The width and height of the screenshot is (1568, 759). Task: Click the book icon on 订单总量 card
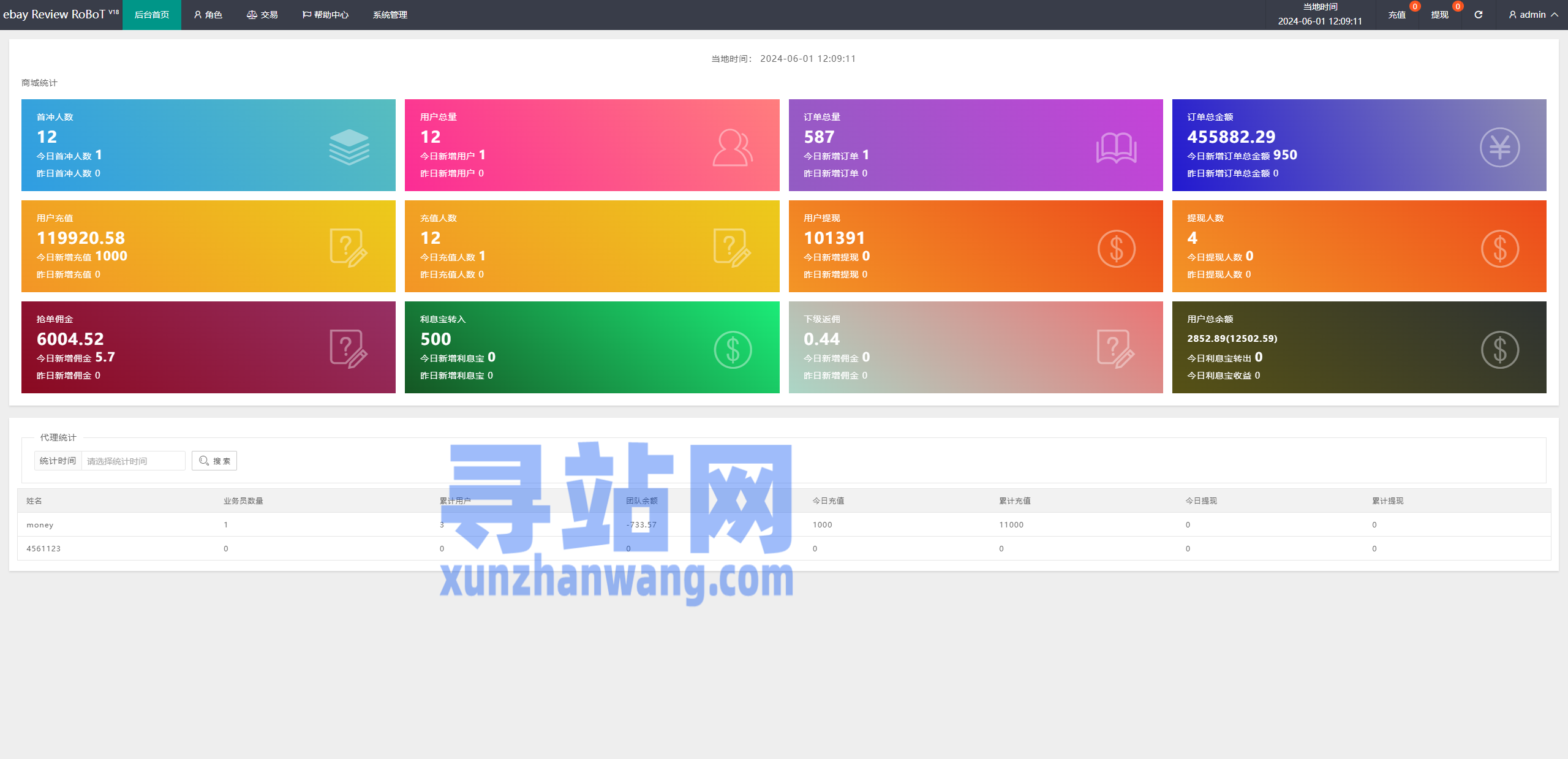(1116, 148)
